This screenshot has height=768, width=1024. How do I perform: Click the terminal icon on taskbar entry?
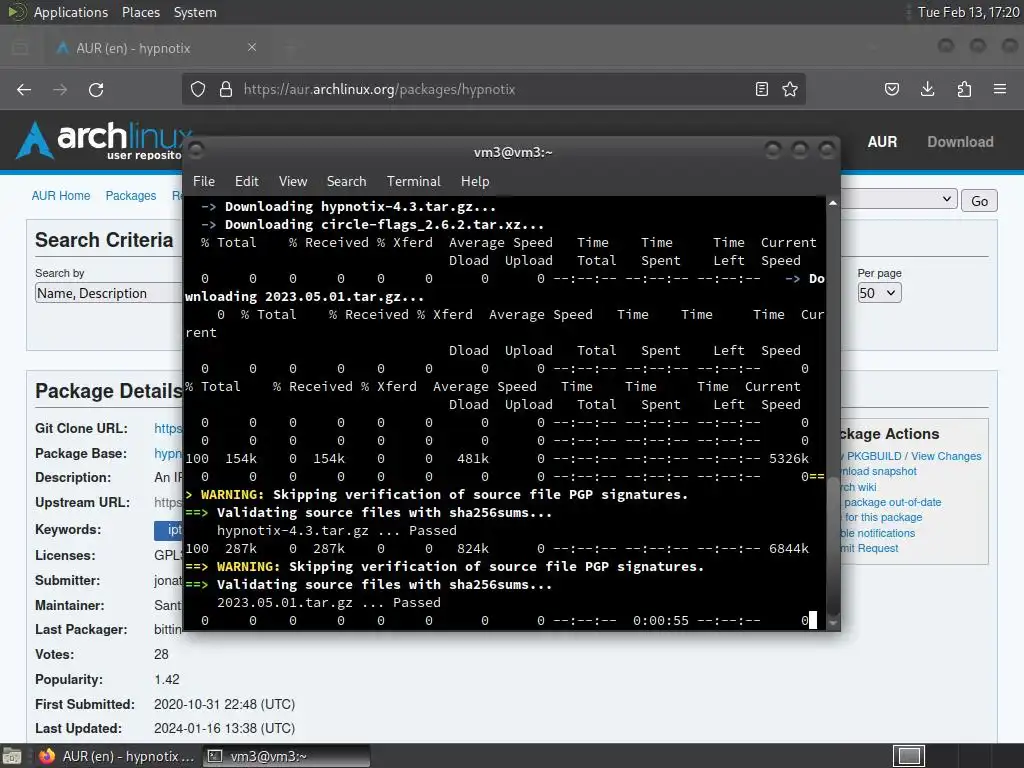[x=214, y=756]
